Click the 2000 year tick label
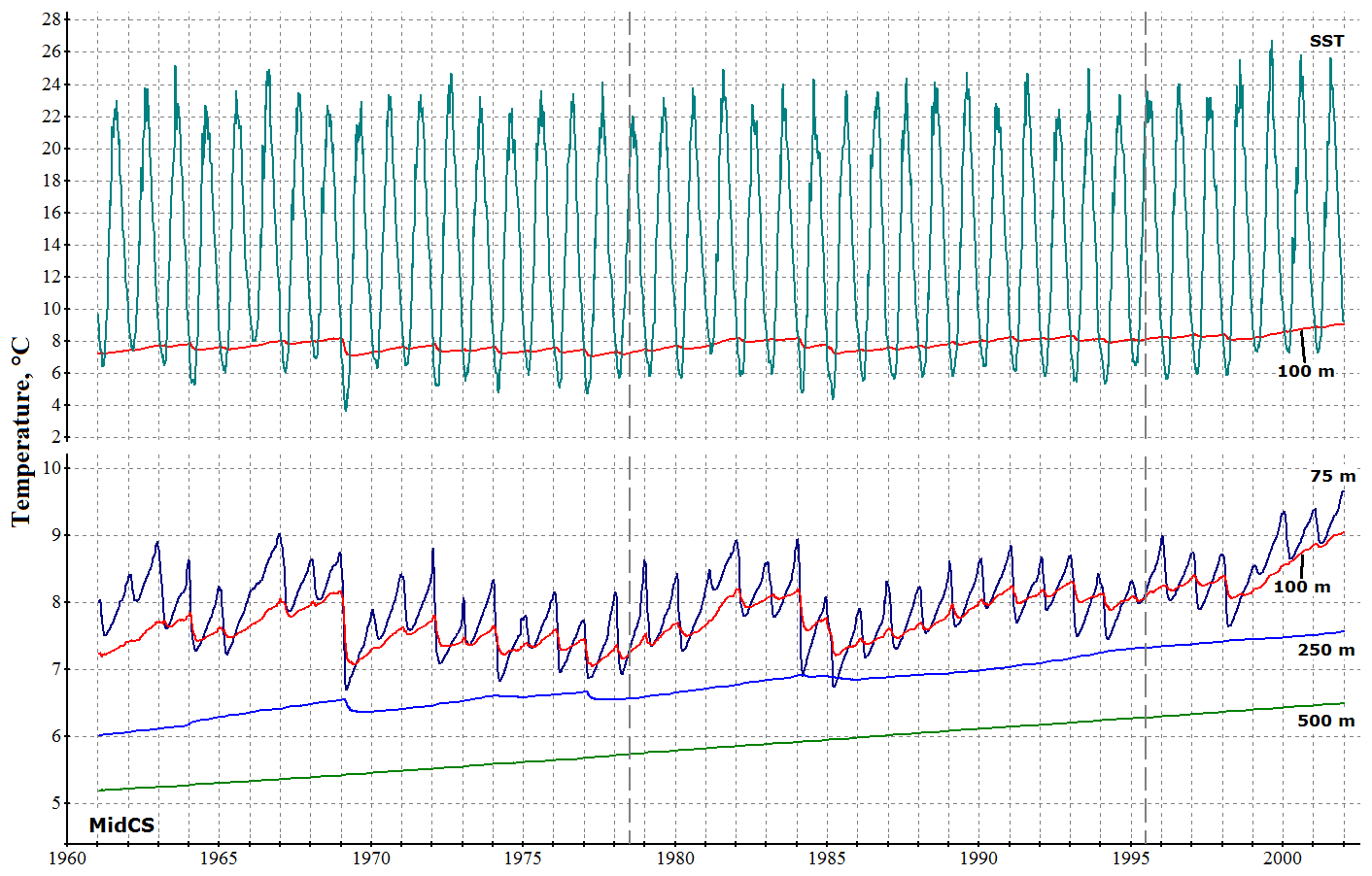1372x876 pixels. (1284, 859)
